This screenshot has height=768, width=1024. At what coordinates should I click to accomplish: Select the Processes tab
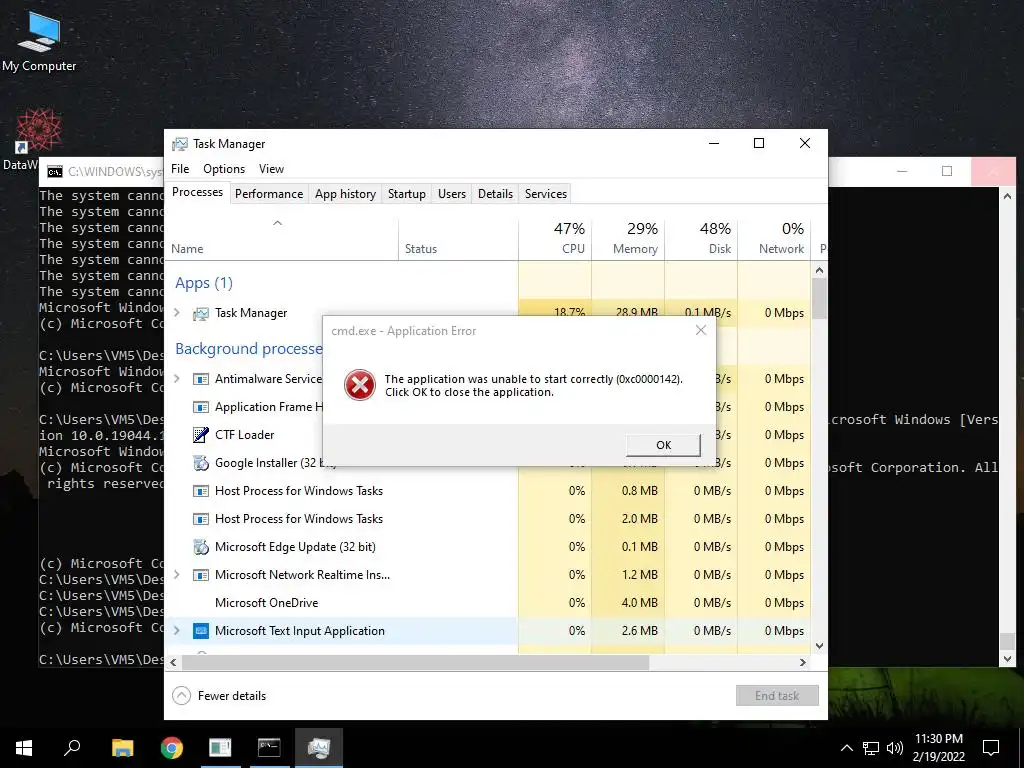[x=197, y=193]
